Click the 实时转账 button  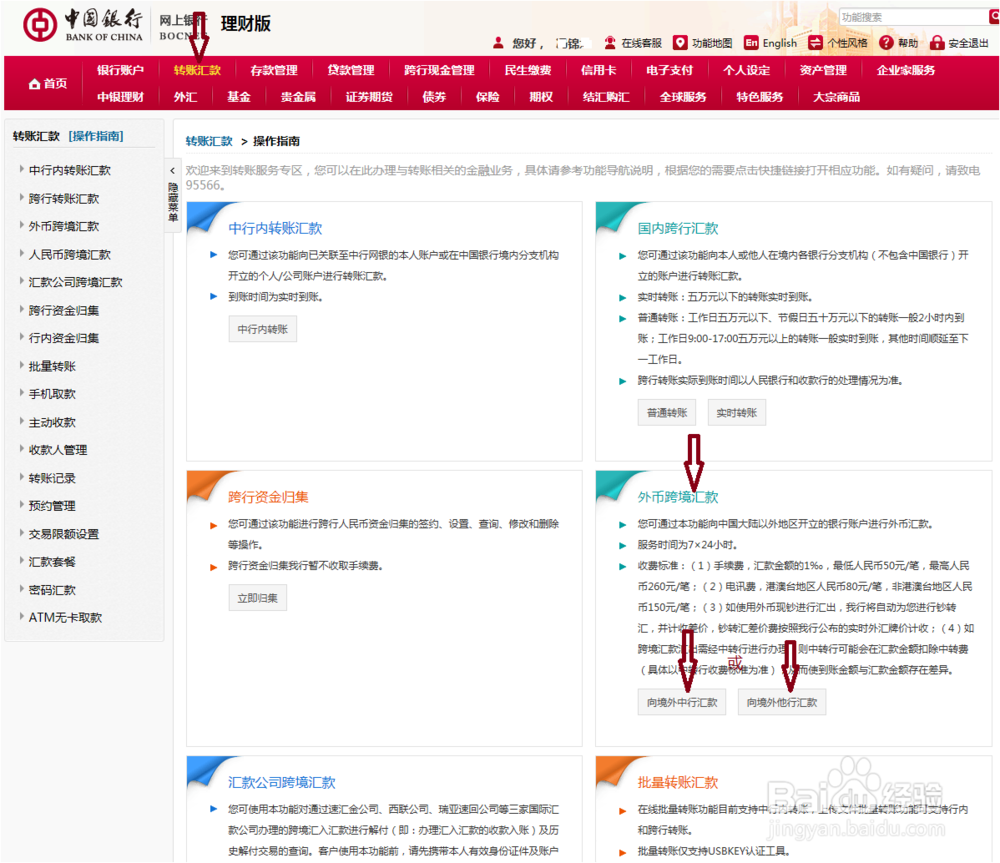(737, 413)
